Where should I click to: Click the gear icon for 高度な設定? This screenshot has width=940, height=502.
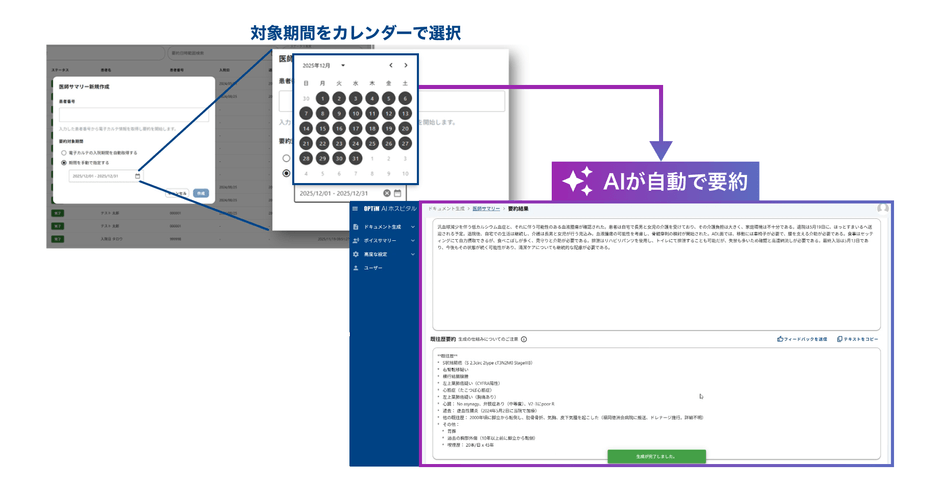click(x=355, y=254)
